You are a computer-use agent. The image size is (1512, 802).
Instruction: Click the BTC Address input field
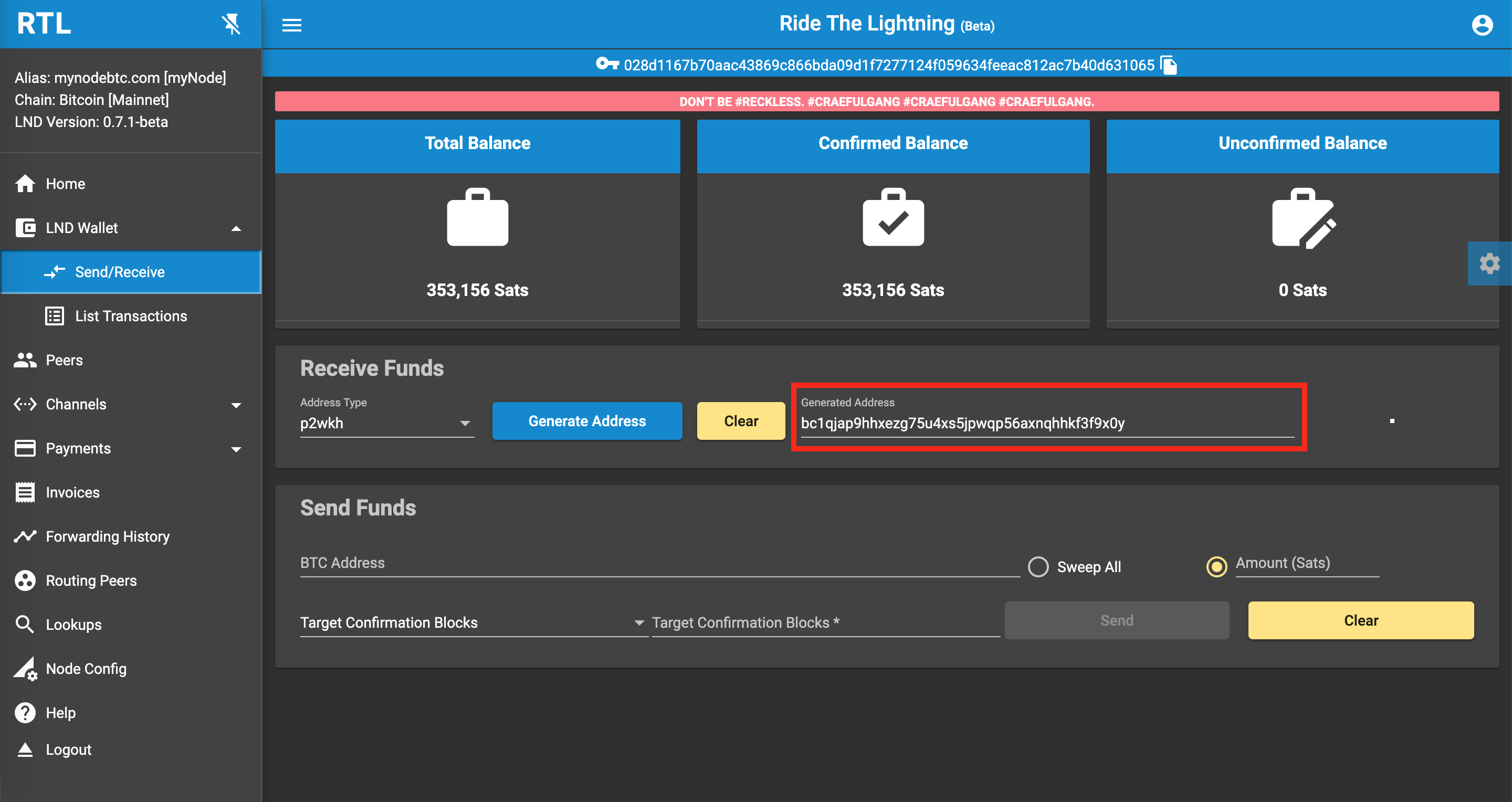point(660,563)
